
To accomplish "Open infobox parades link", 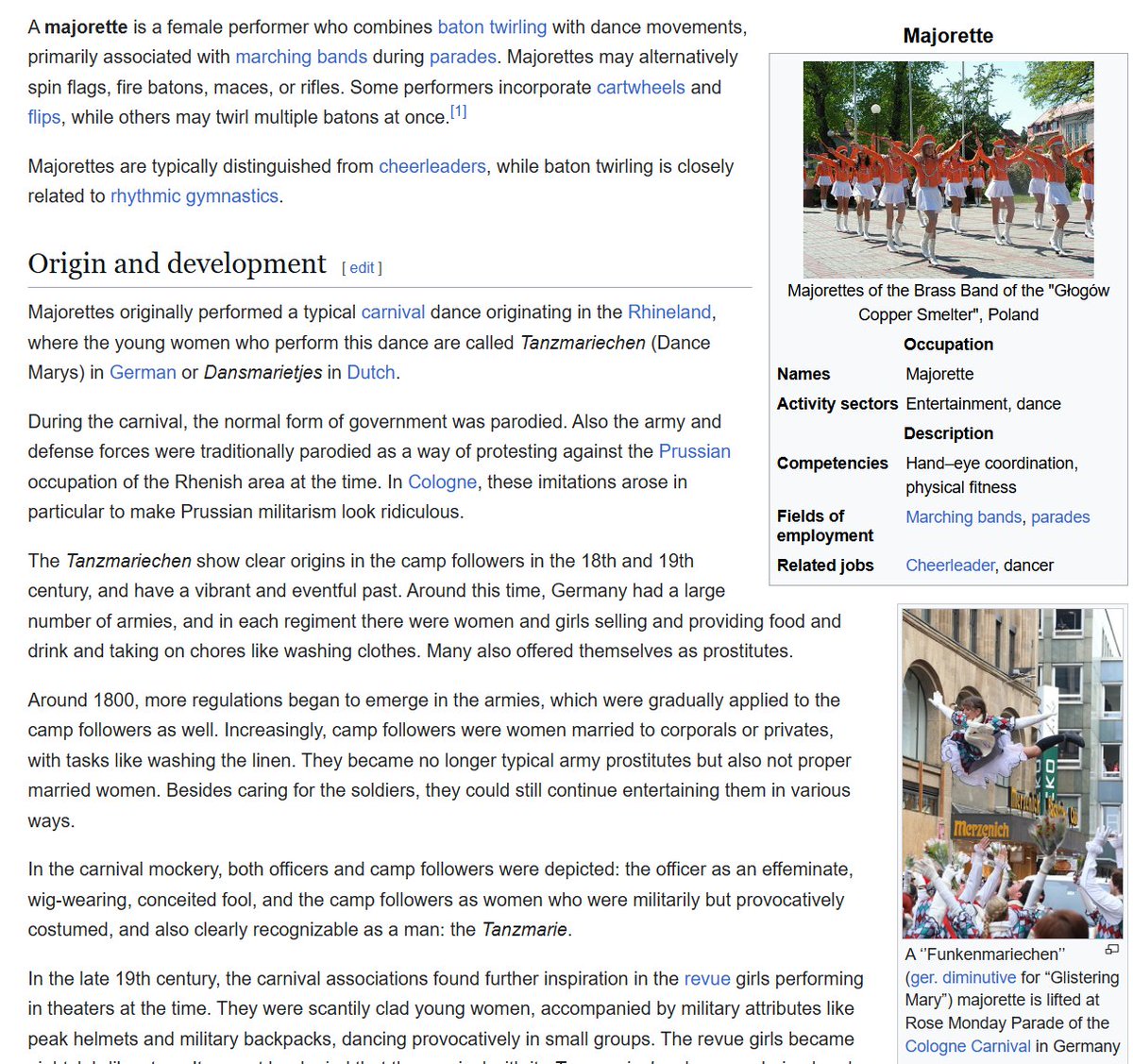I will click(1060, 516).
